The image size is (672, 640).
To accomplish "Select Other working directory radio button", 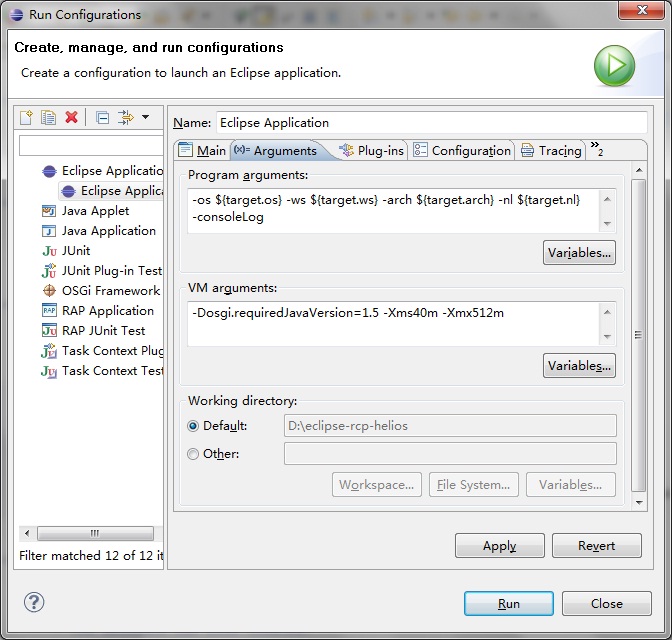I will pos(193,454).
